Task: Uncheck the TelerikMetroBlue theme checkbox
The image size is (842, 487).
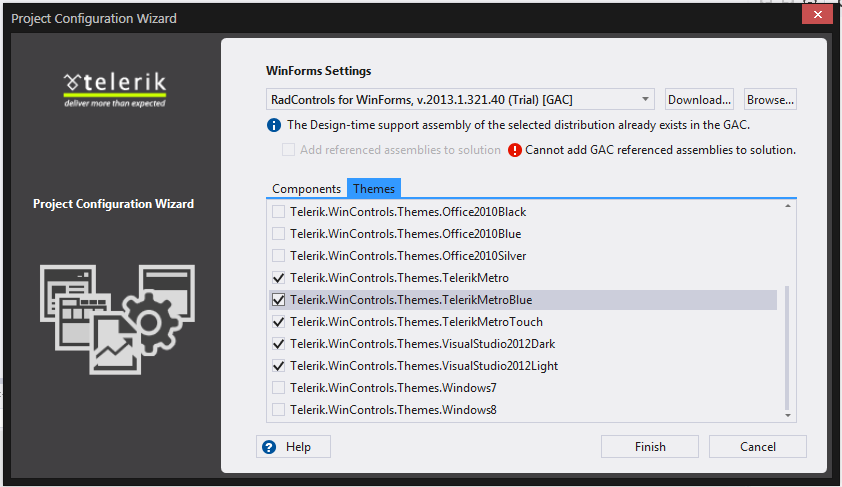Action: point(278,300)
